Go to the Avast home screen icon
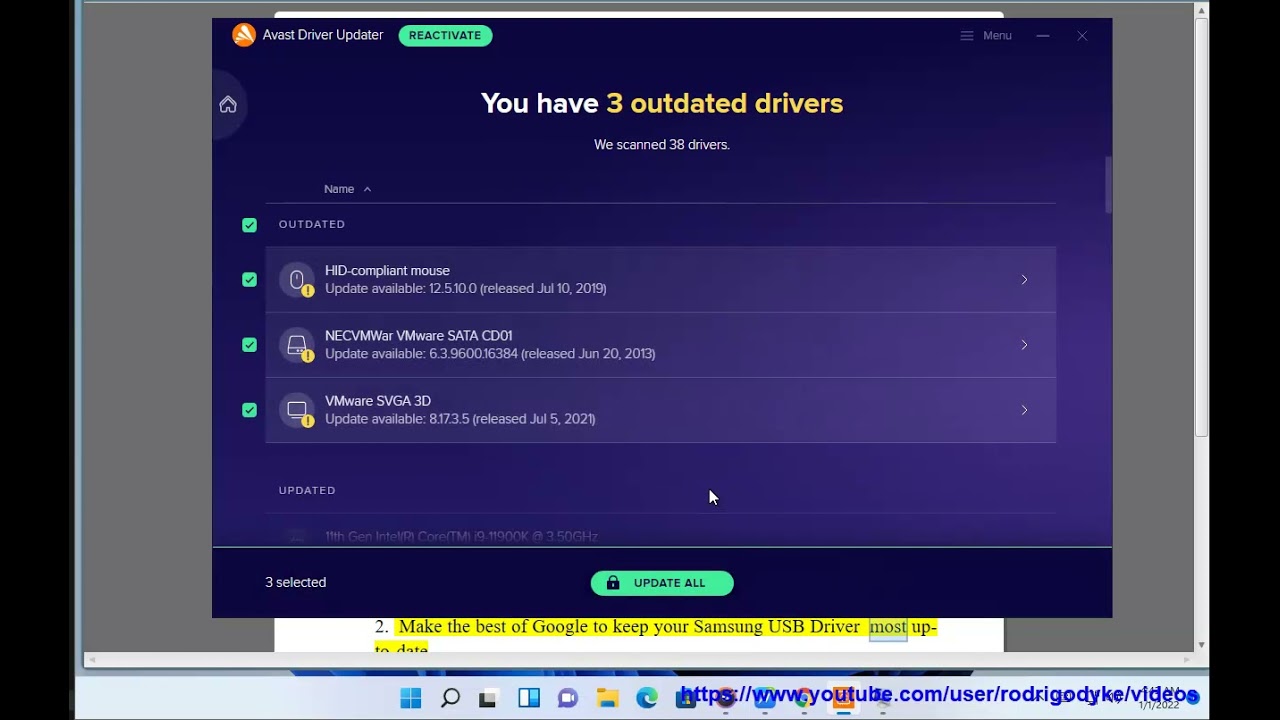This screenshot has height=720, width=1280. point(228,105)
